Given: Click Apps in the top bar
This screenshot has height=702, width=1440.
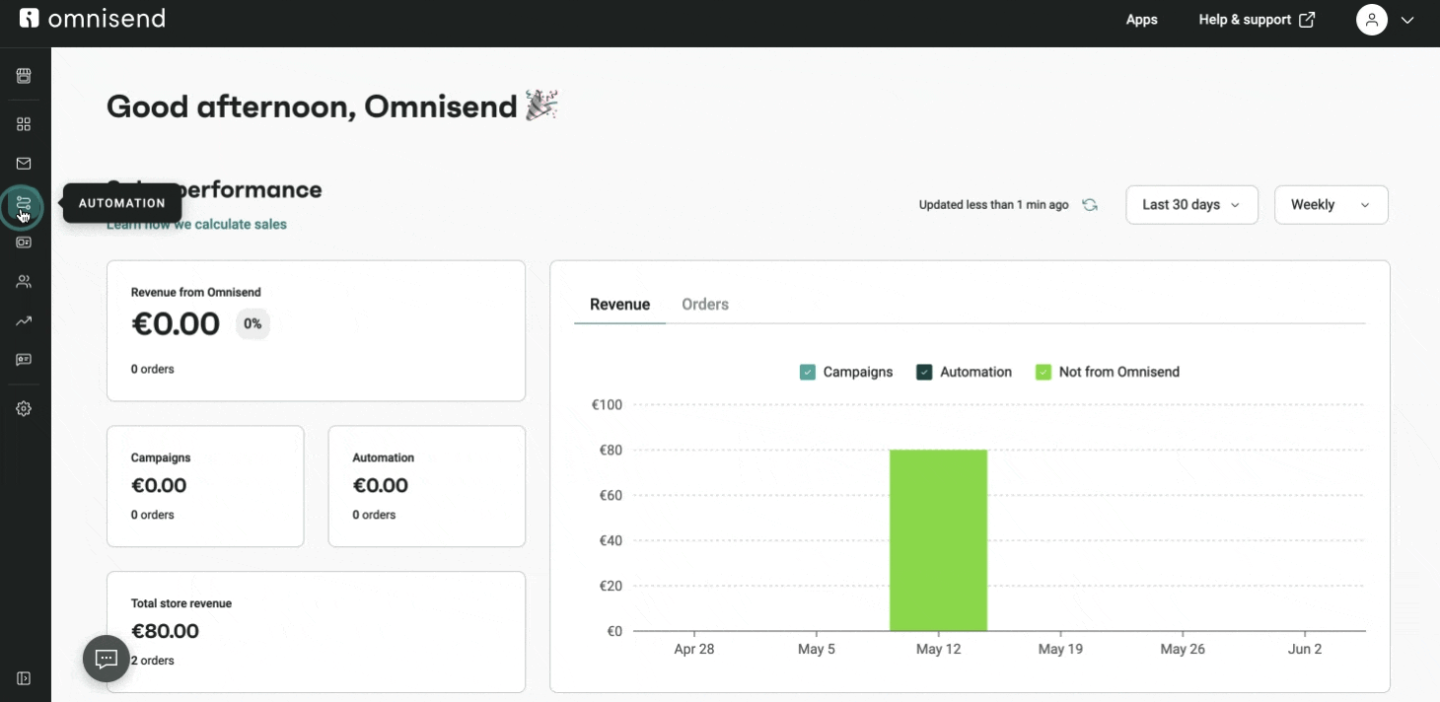Looking at the screenshot, I should point(1141,20).
